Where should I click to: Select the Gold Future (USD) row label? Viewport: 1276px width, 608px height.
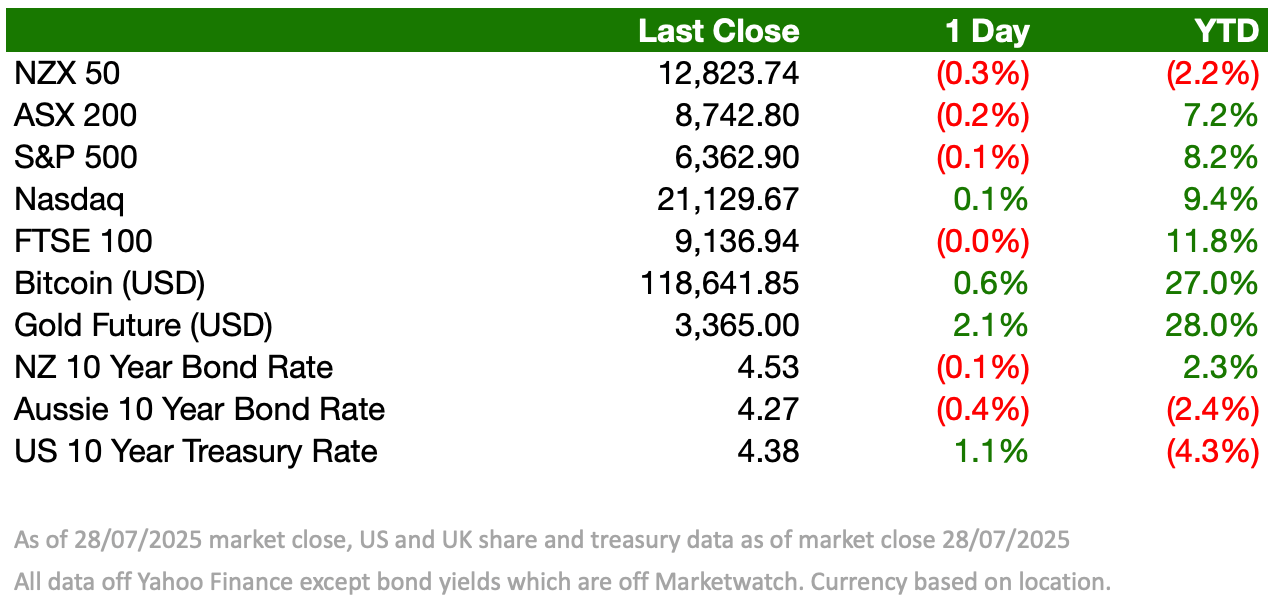(x=144, y=325)
